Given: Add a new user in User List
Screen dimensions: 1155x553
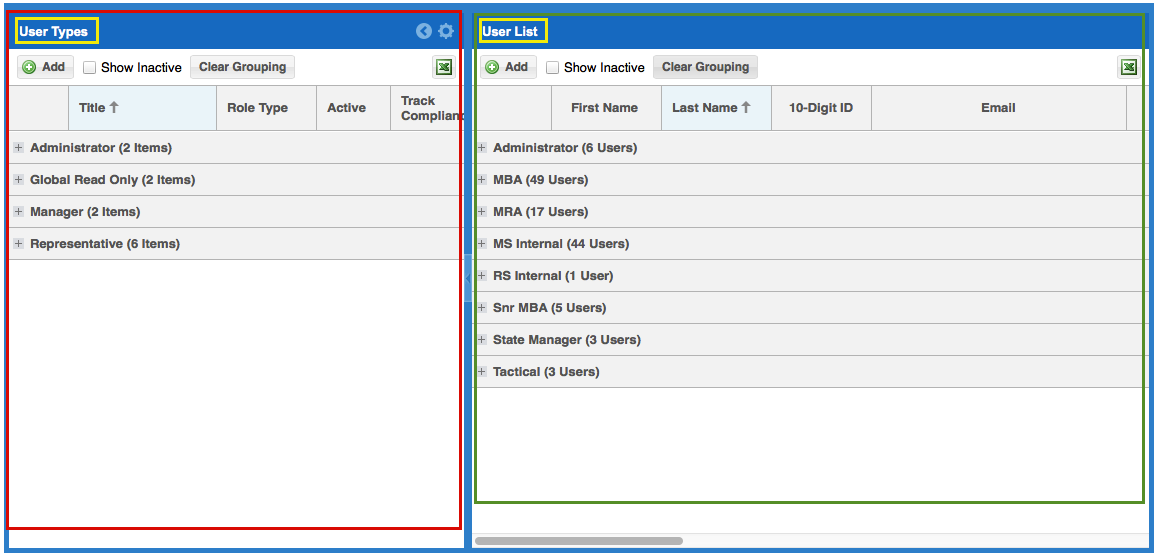Looking at the screenshot, I should [507, 67].
